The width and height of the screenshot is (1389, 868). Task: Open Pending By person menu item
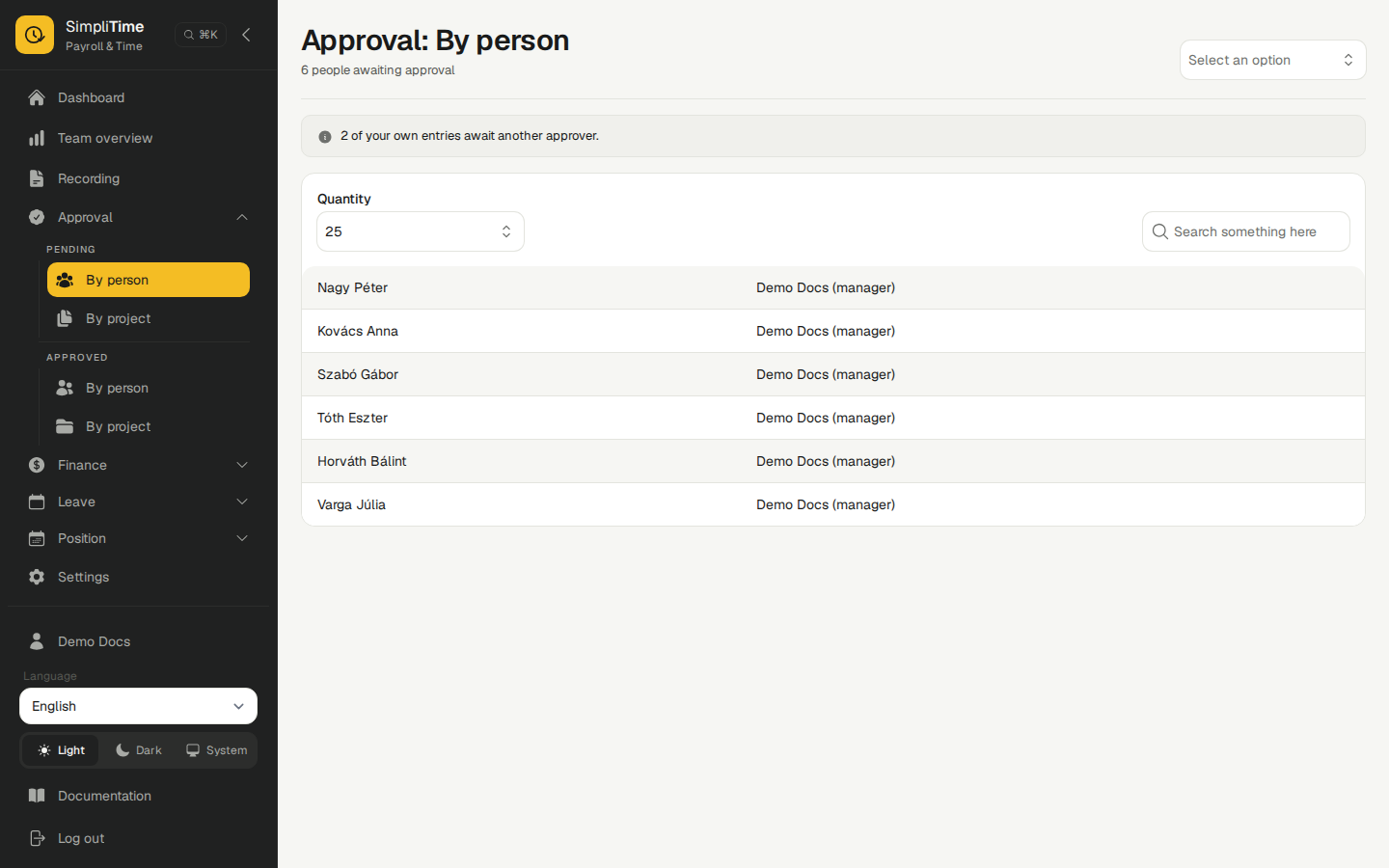[x=149, y=280]
